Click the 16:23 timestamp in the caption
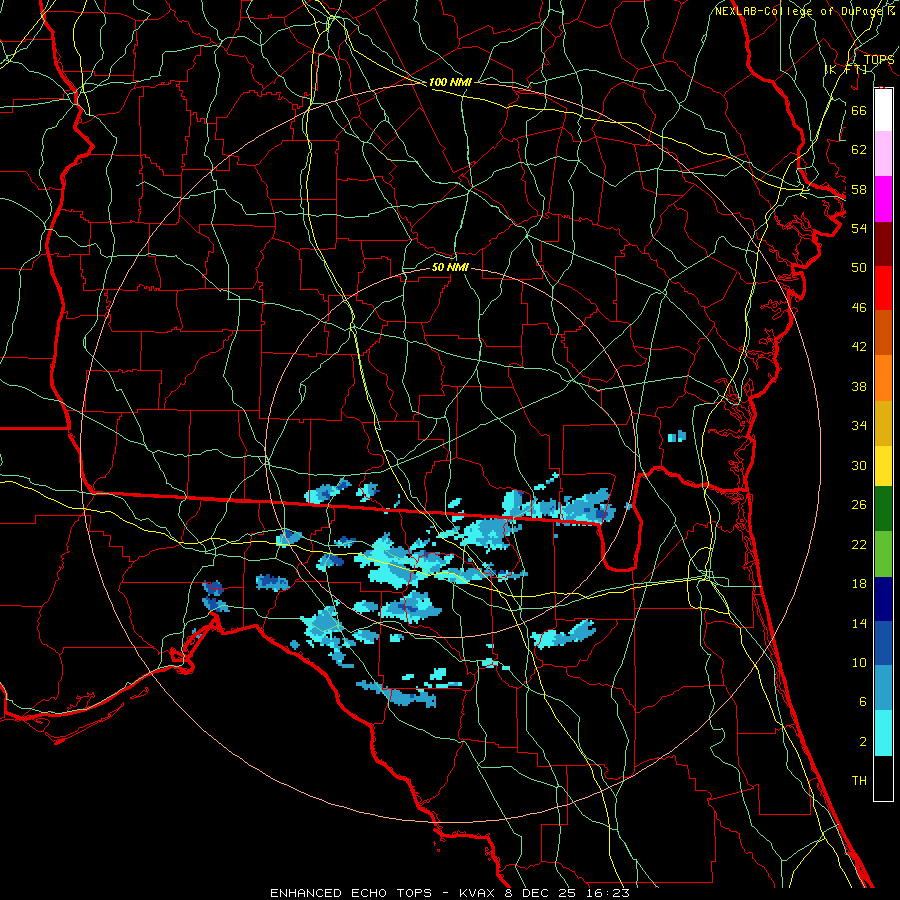 coord(606,893)
